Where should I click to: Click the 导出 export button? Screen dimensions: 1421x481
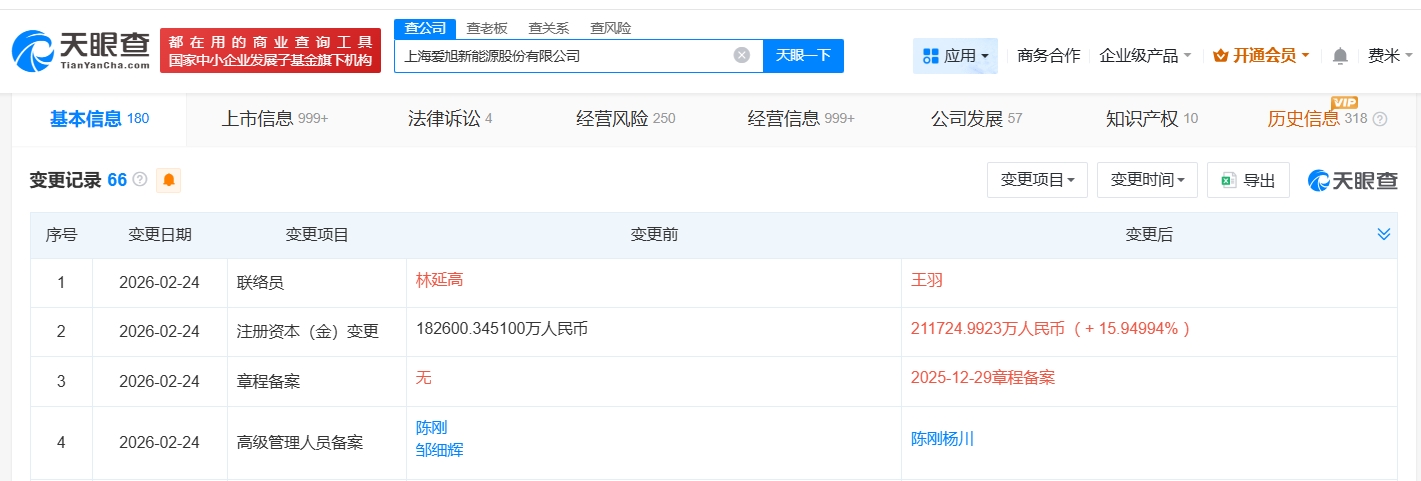pos(1248,180)
